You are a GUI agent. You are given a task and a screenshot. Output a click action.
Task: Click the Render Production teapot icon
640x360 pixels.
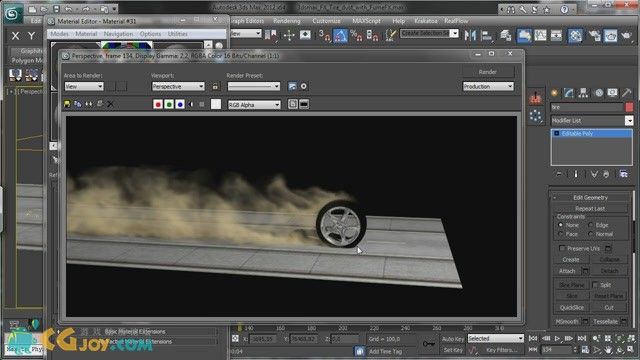click(627, 36)
